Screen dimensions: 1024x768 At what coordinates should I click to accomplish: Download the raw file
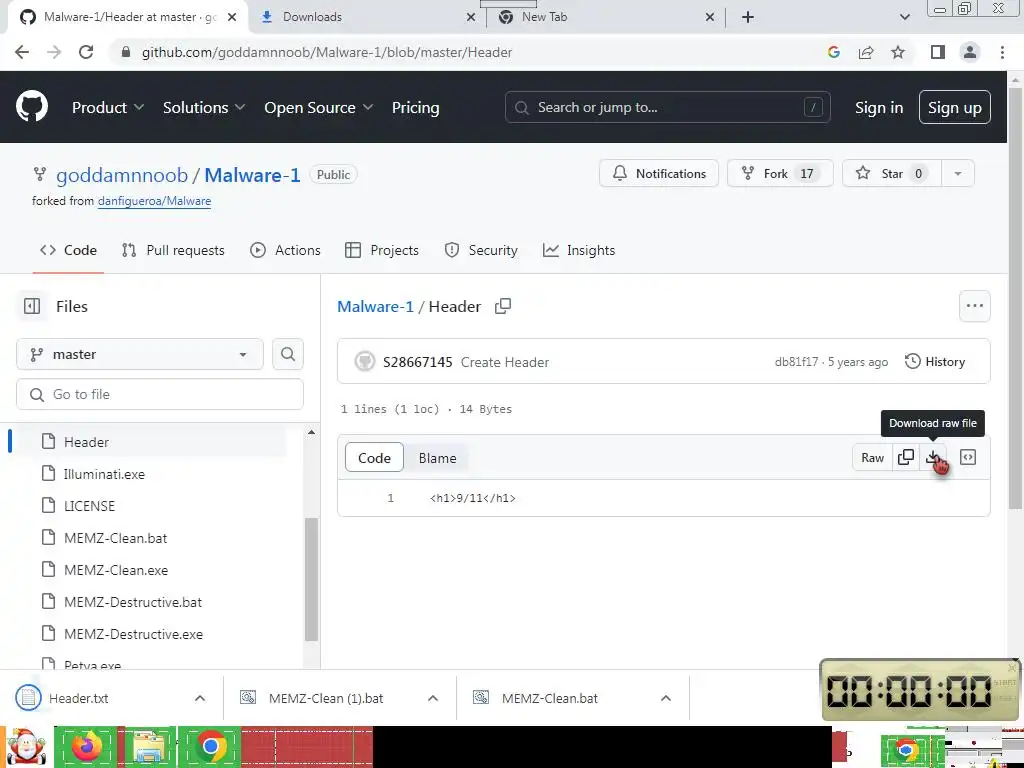[x=933, y=457]
